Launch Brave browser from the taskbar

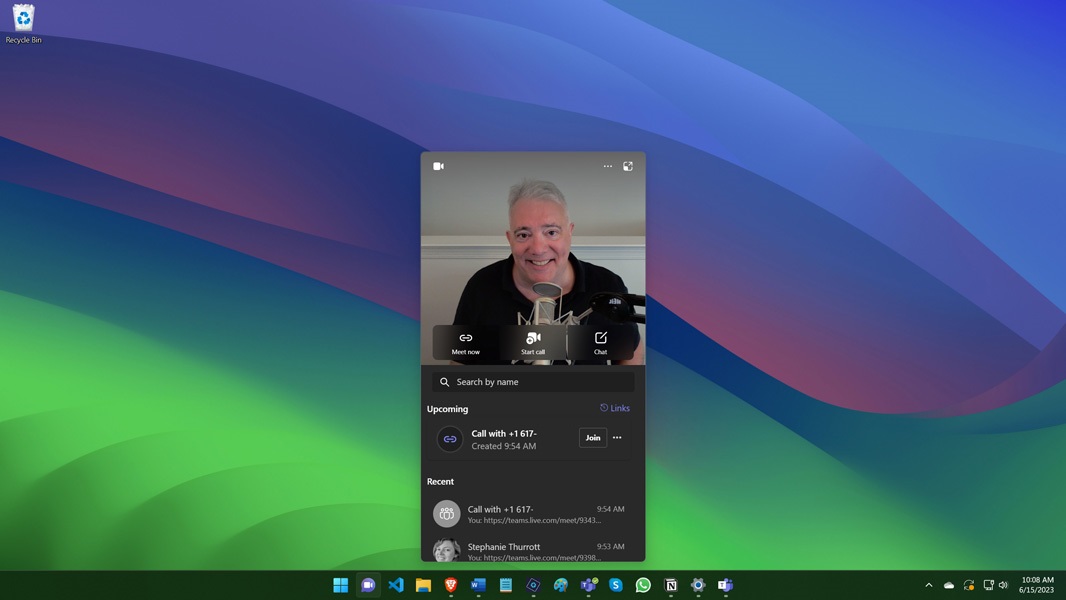pos(451,585)
